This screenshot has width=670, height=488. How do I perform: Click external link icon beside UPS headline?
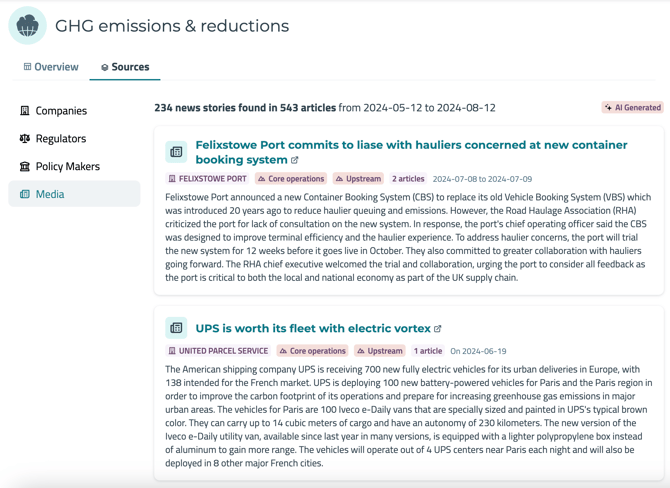point(437,329)
